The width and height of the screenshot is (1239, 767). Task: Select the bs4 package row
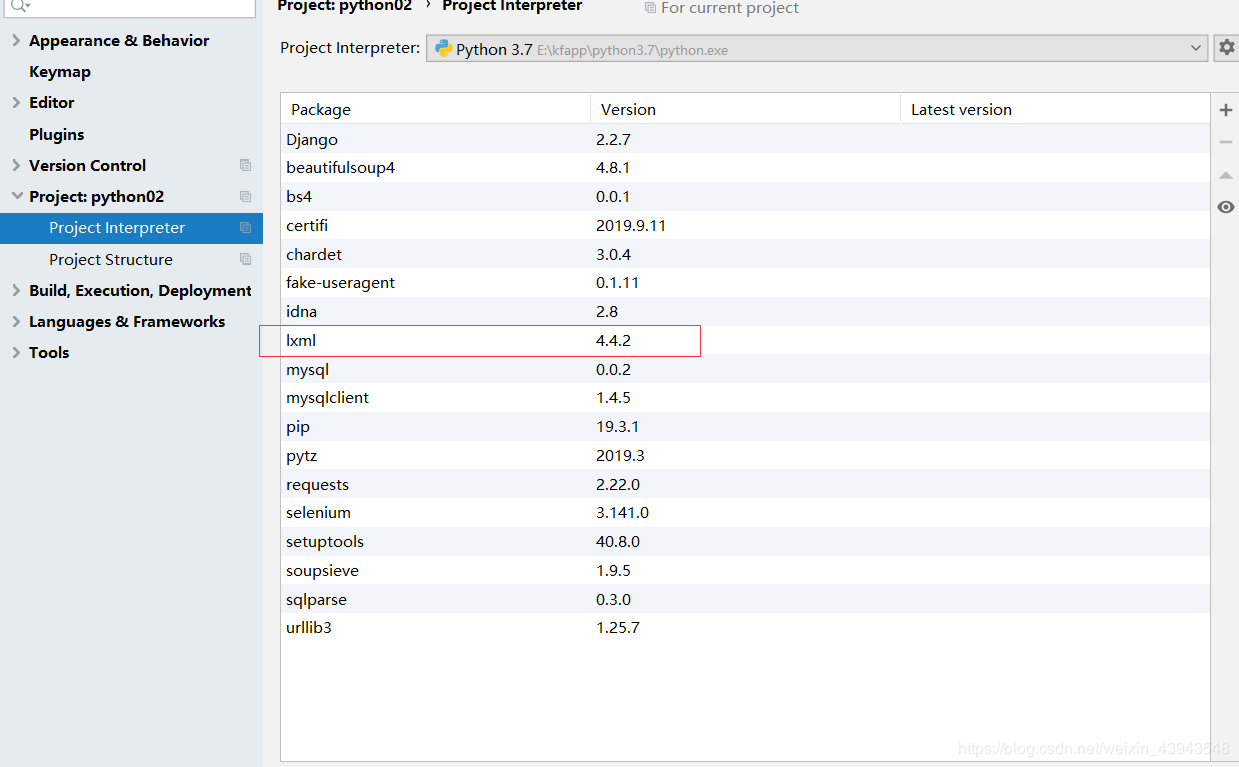coord(745,197)
